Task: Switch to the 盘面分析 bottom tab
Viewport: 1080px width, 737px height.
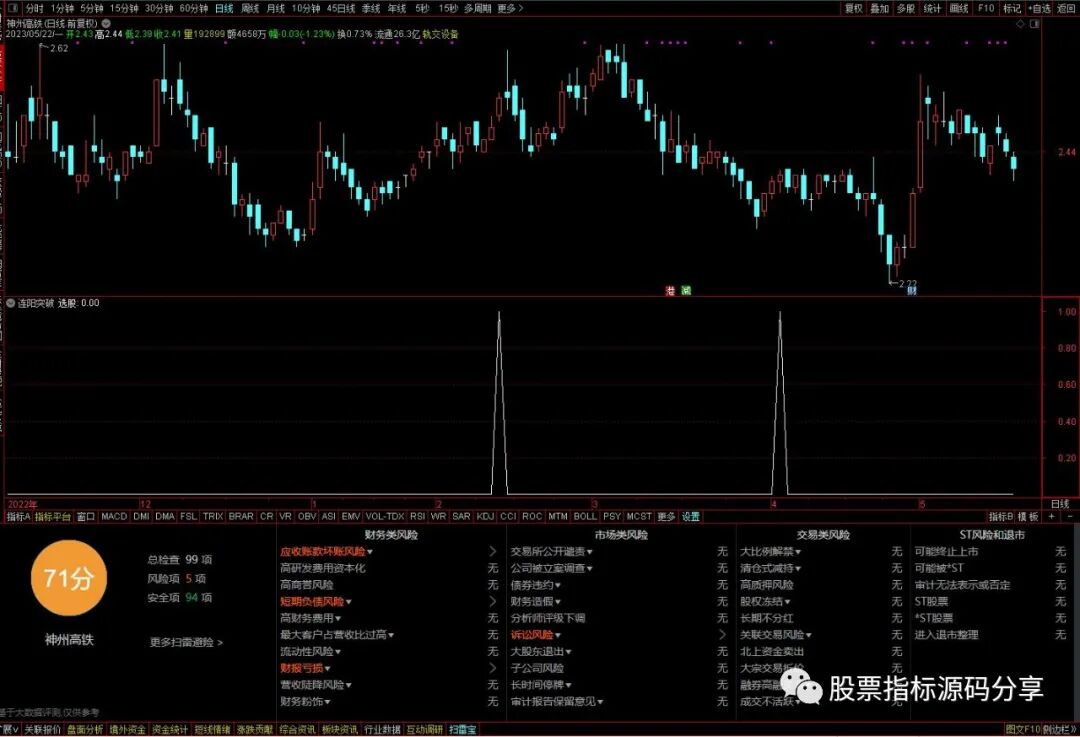Action: 85,729
